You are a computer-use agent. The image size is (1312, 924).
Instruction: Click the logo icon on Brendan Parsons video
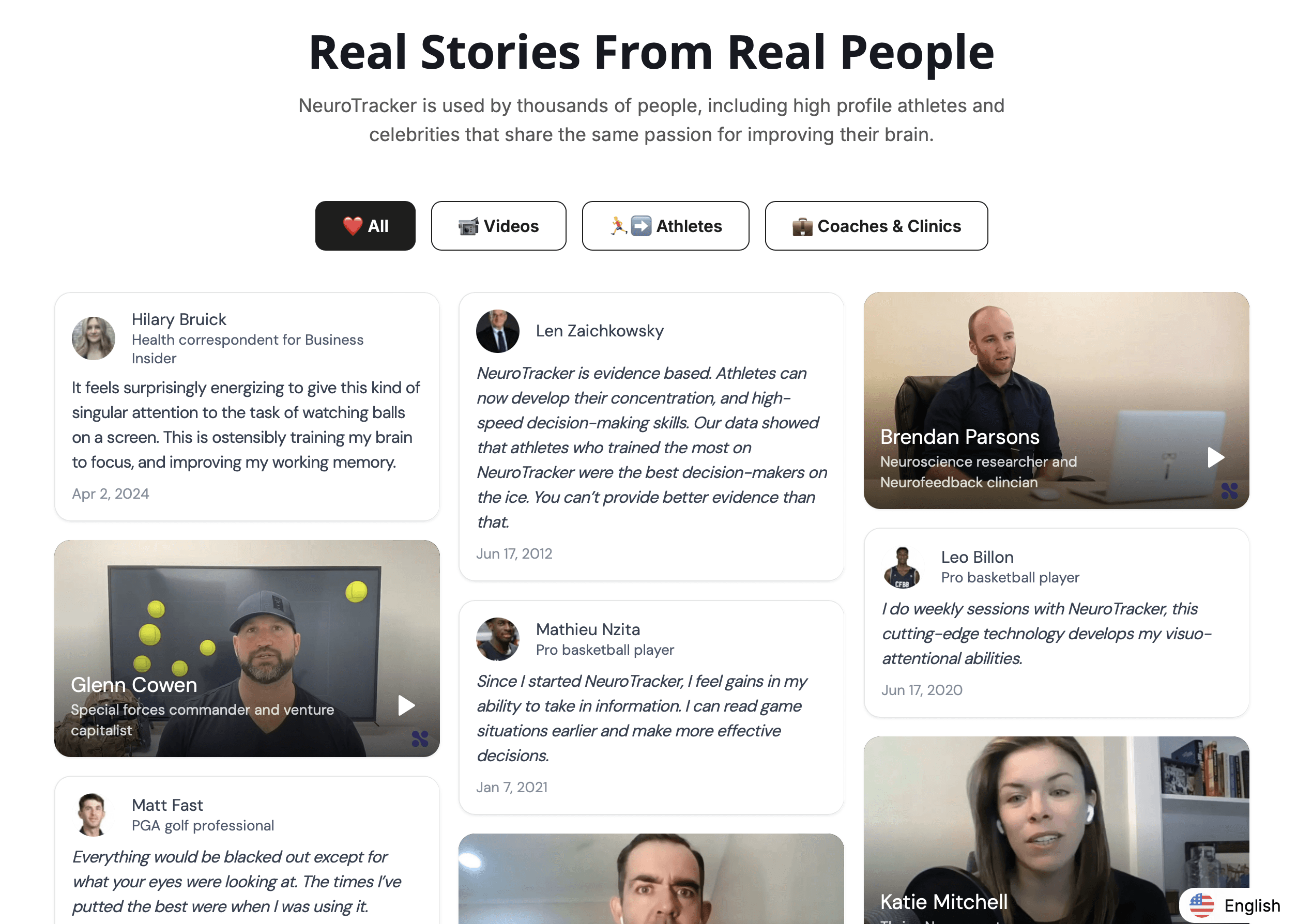[1229, 490]
